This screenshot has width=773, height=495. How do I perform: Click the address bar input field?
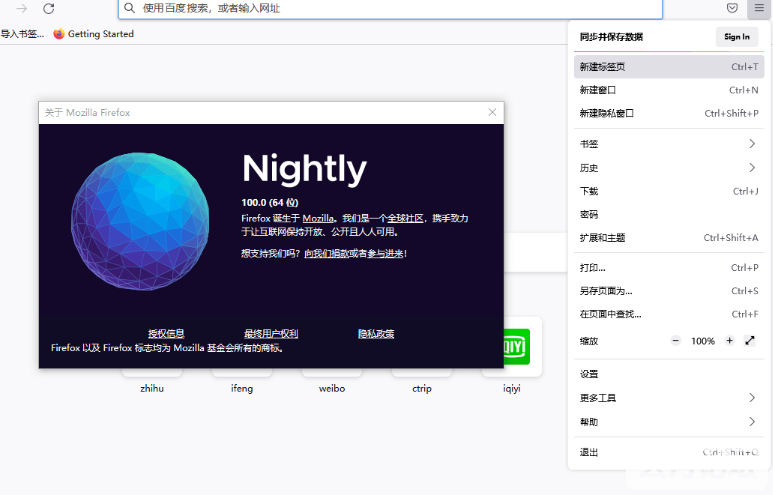click(390, 8)
